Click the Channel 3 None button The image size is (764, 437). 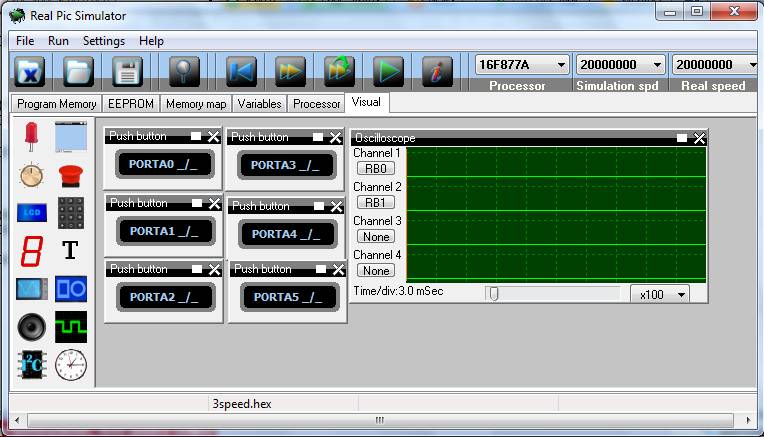[x=376, y=237]
